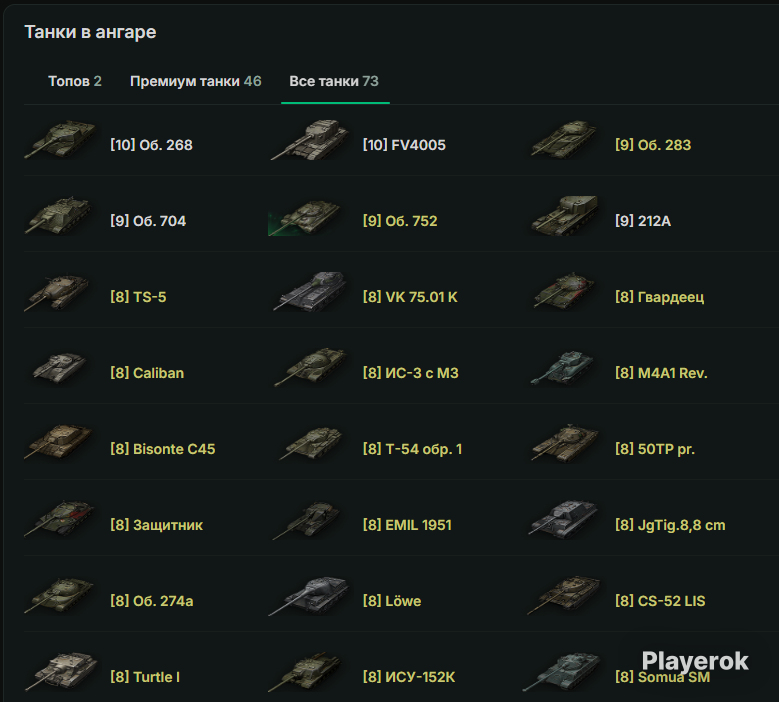Click the EMIL 1951 tank image
This screenshot has height=702, width=779.
(x=308, y=520)
